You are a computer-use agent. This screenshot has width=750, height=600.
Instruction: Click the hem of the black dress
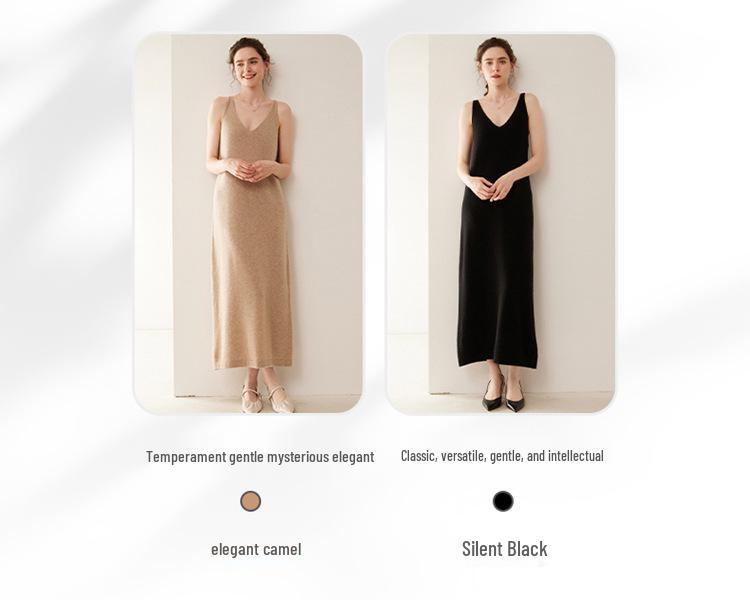498,362
